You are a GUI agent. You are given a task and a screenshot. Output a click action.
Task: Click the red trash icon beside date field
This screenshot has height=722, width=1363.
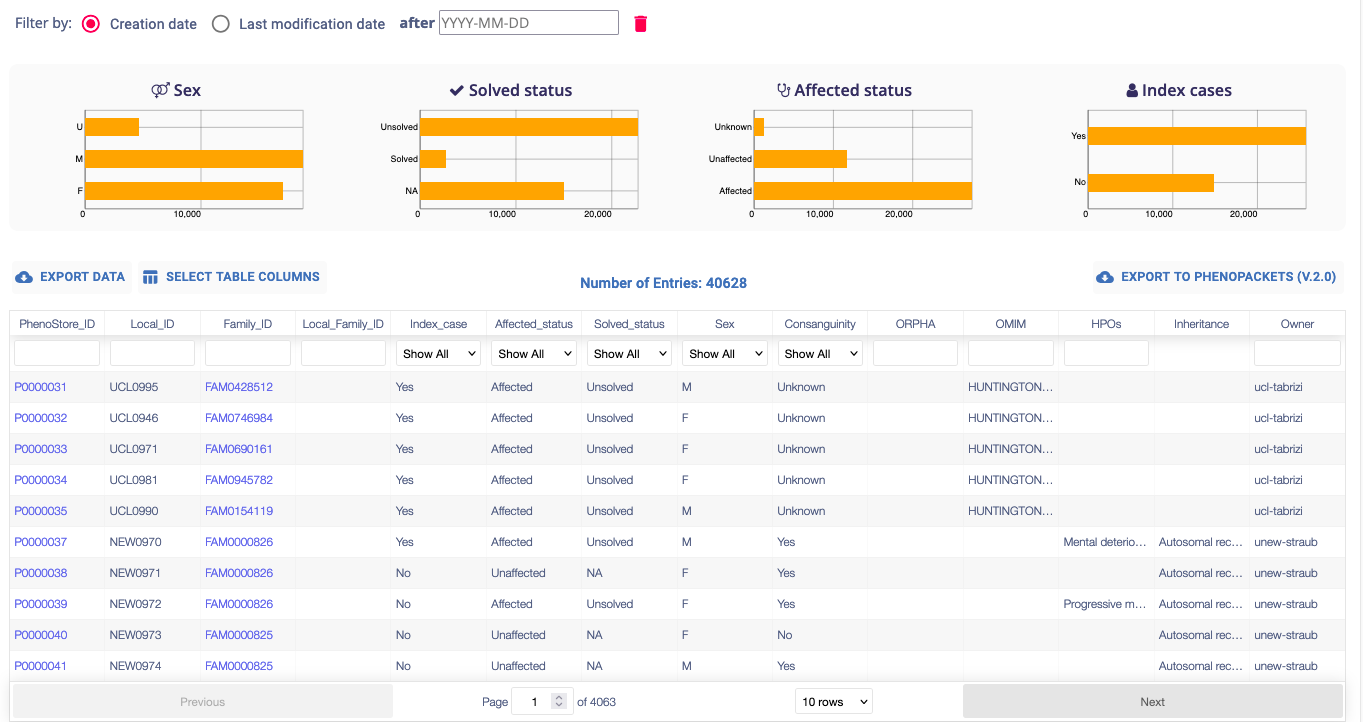[x=641, y=24]
